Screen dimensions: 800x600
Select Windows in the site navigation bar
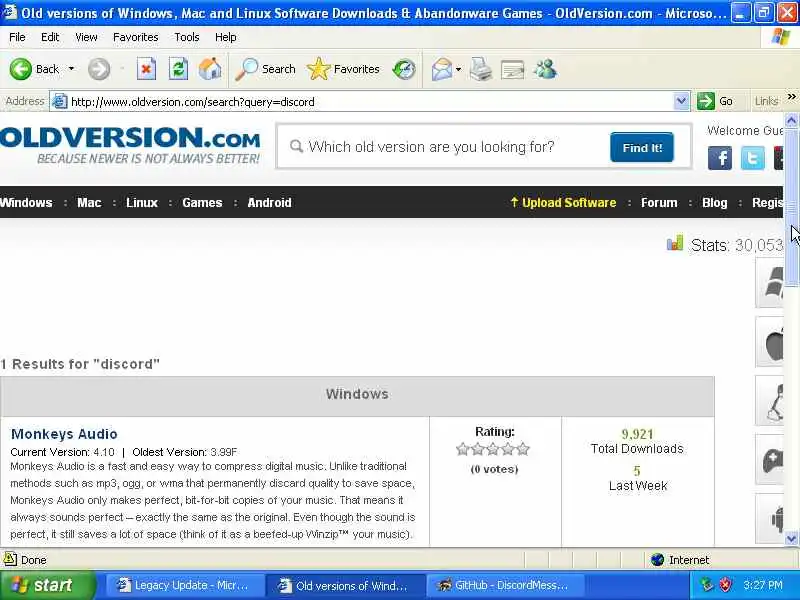26,203
